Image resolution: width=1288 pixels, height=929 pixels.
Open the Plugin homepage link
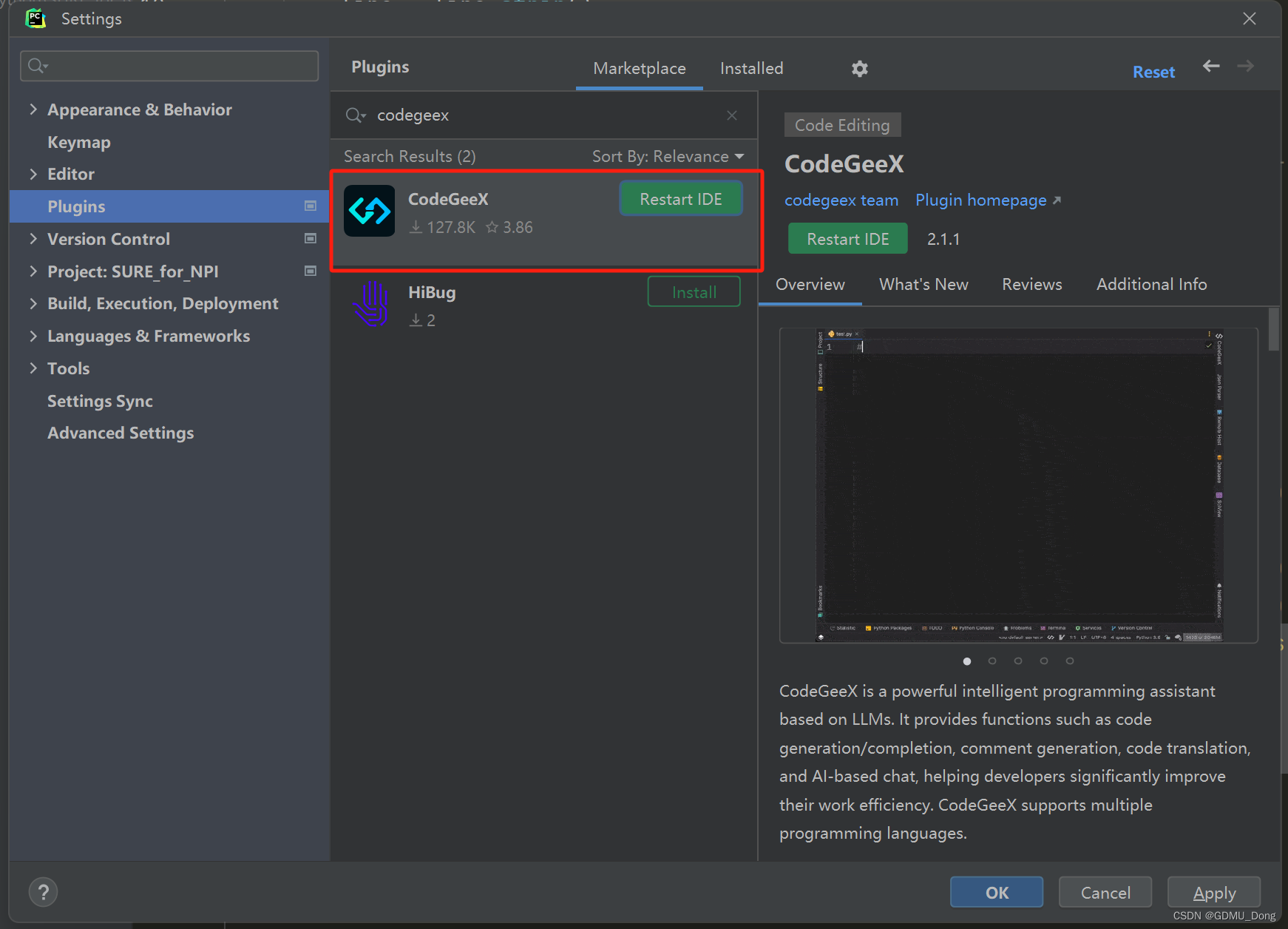(x=988, y=200)
